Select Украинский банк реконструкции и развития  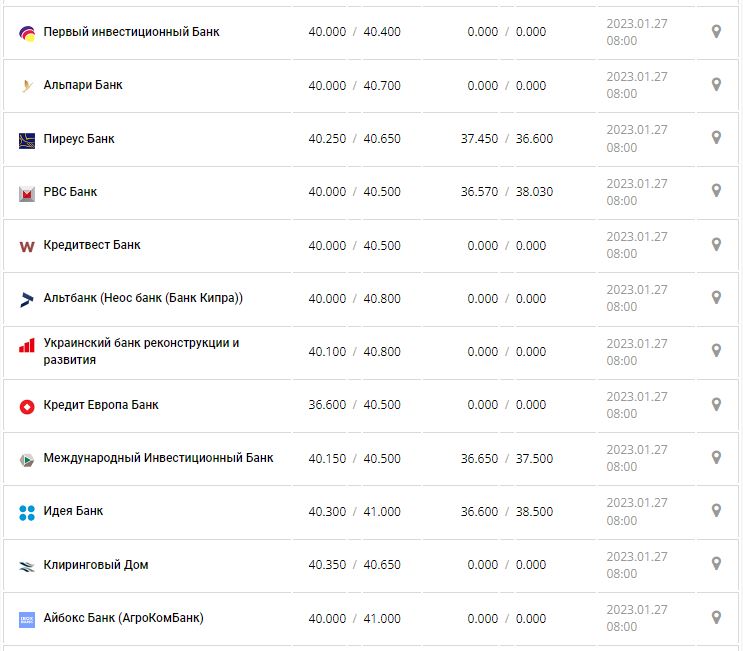tap(141, 351)
